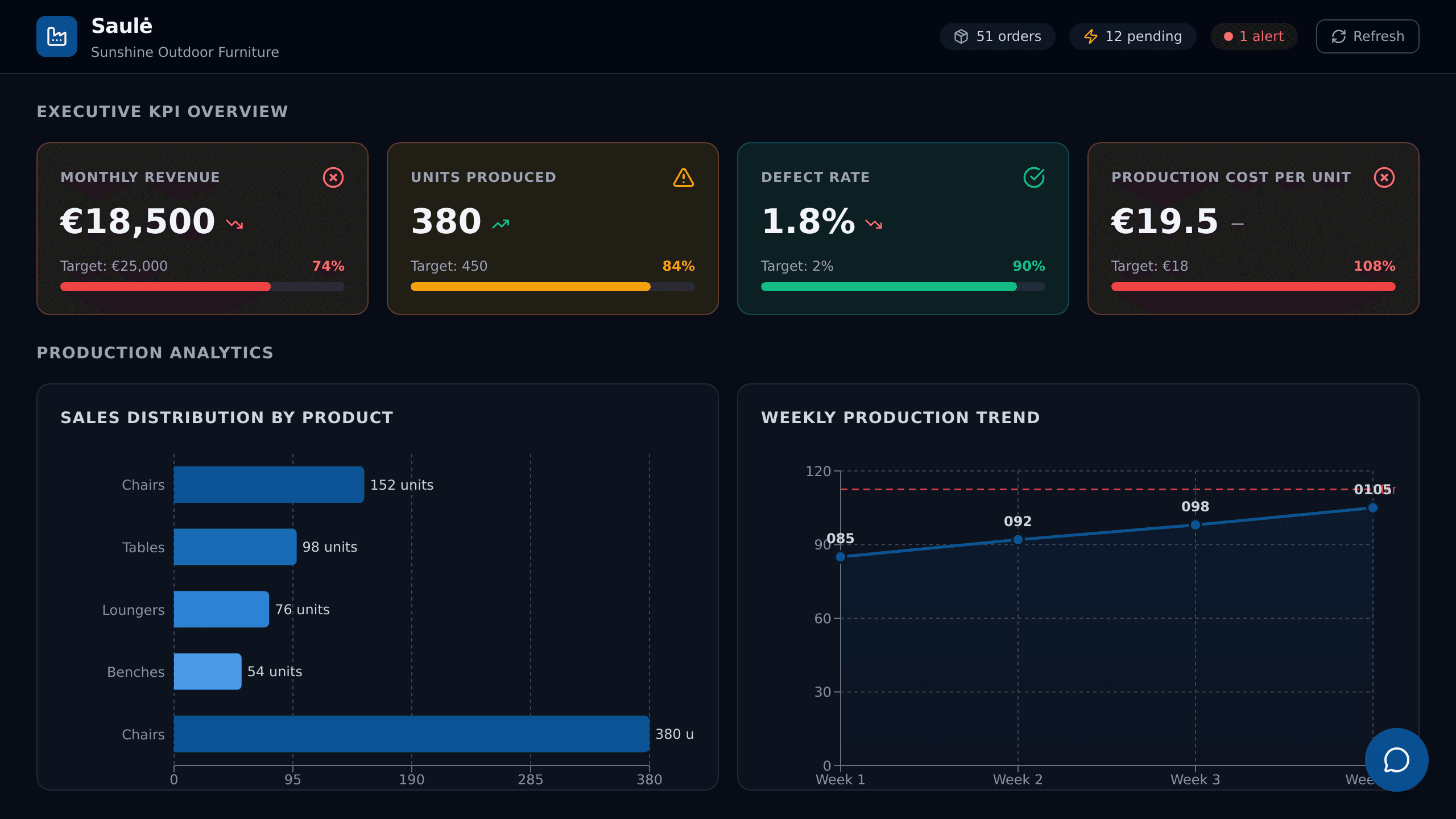Click the Target: 450 text

[449, 266]
